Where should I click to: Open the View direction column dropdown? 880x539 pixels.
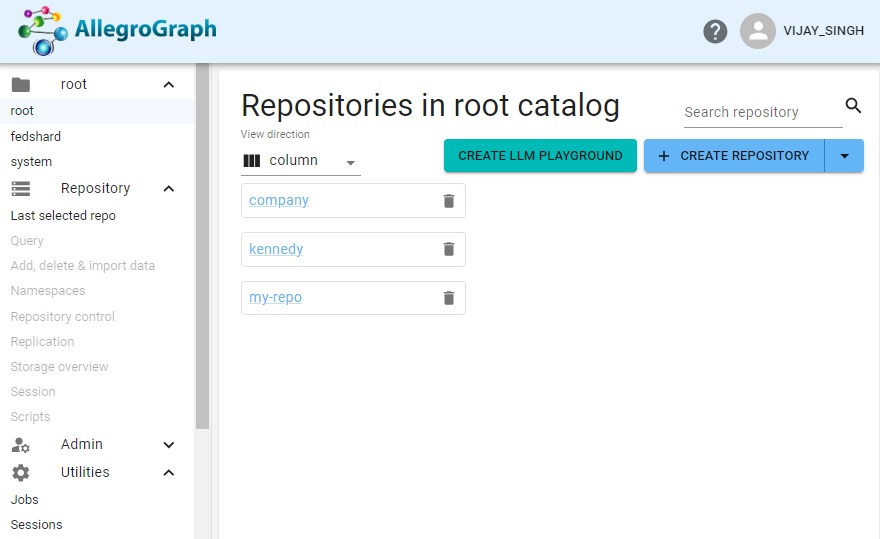301,161
